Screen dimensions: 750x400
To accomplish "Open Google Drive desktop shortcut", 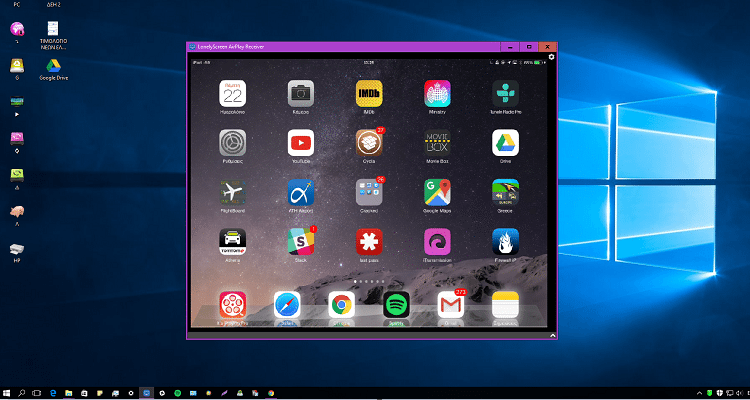I will 53,68.
